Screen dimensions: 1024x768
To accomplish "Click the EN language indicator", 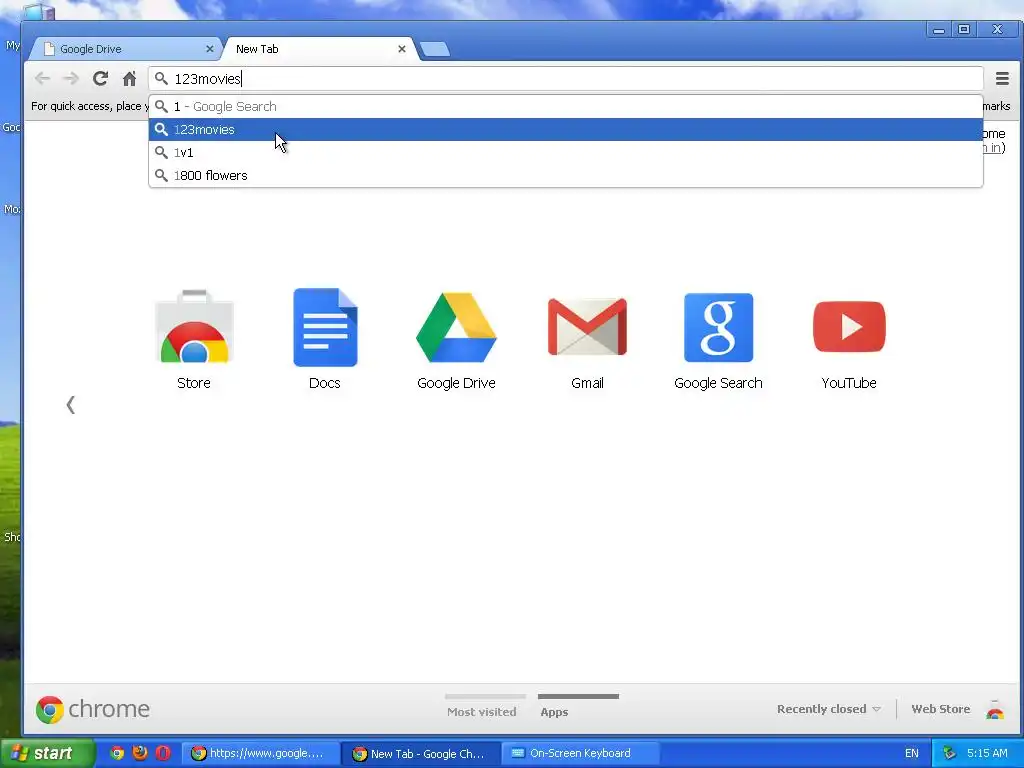I will click(912, 753).
